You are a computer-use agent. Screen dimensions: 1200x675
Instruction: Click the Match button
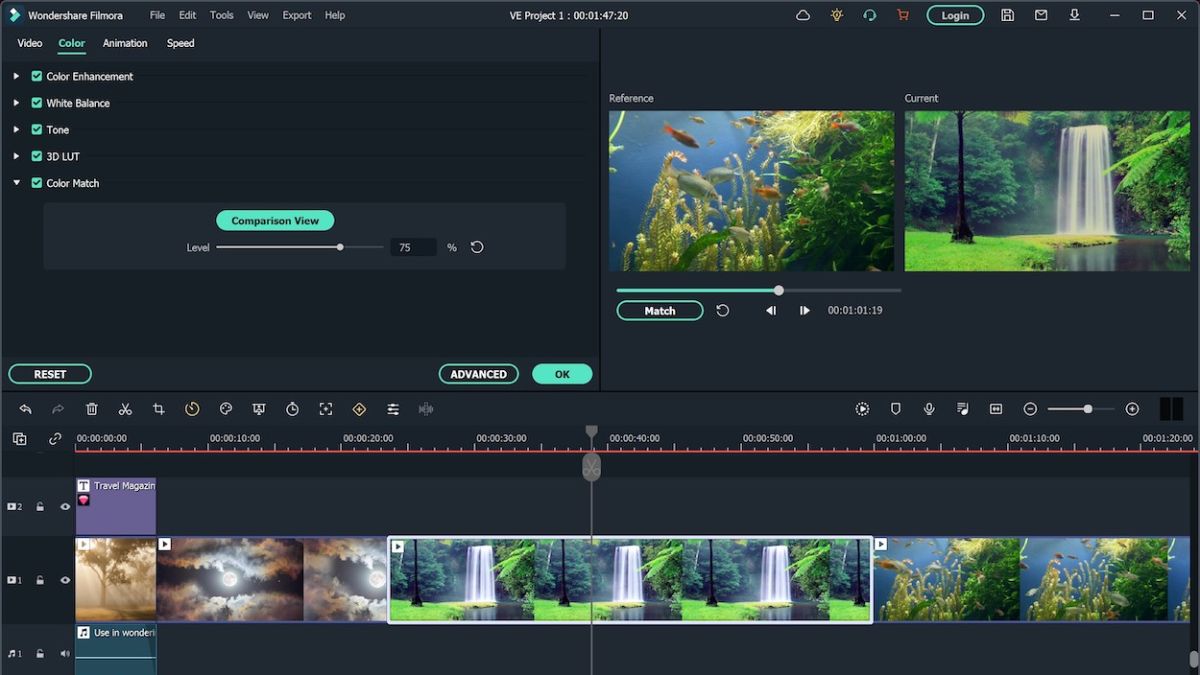(660, 311)
